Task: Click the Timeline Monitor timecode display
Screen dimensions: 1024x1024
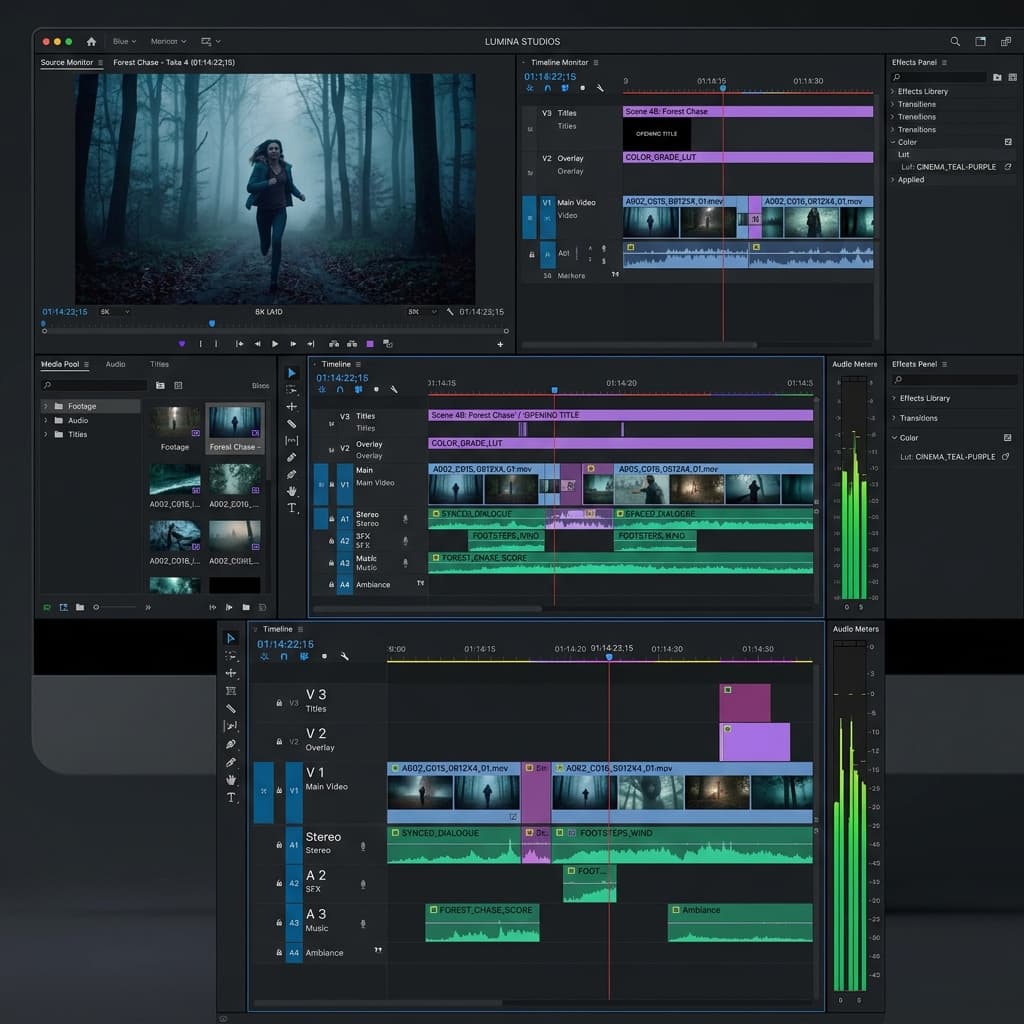Action: click(x=550, y=76)
